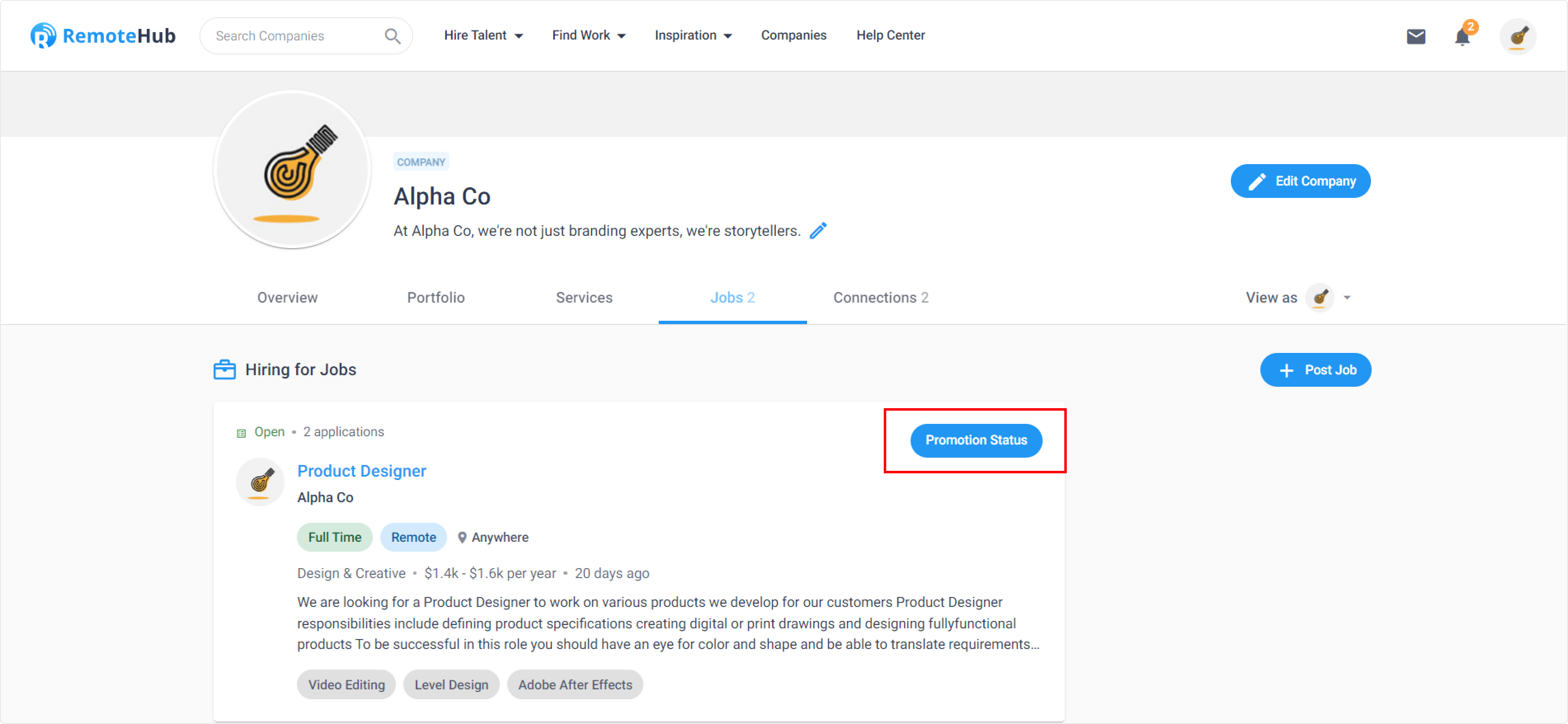Open the notifications bell

(1462, 37)
